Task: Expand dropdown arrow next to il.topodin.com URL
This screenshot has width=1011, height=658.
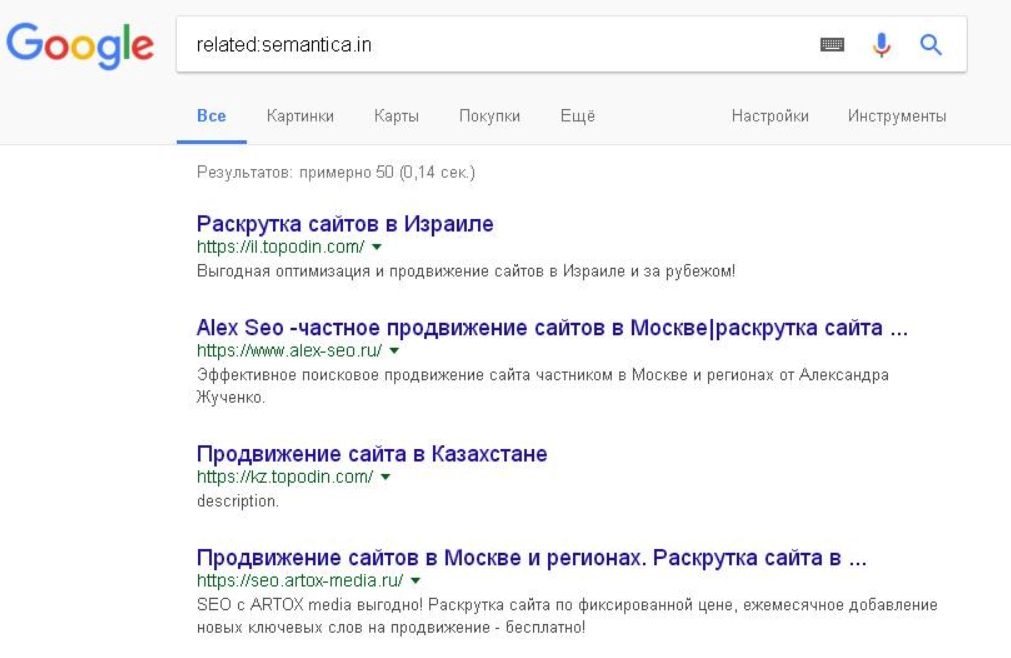Action: pos(377,247)
